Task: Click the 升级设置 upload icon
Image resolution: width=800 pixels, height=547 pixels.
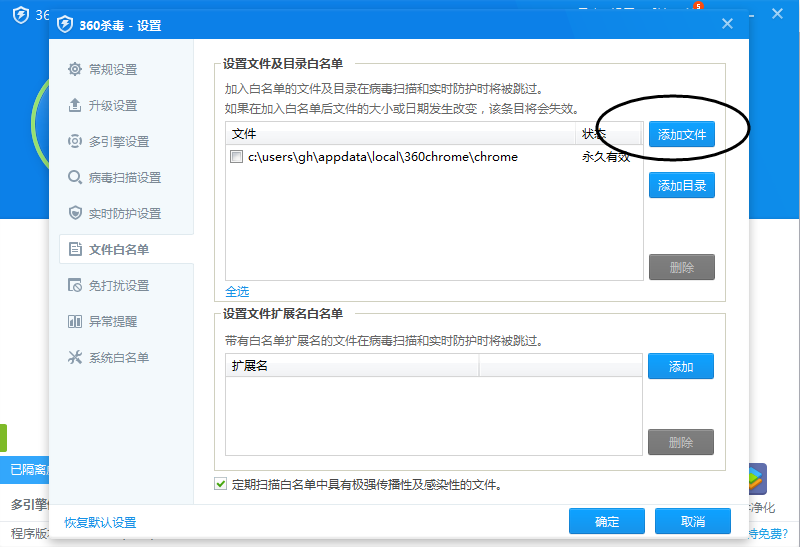Action: 75,105
